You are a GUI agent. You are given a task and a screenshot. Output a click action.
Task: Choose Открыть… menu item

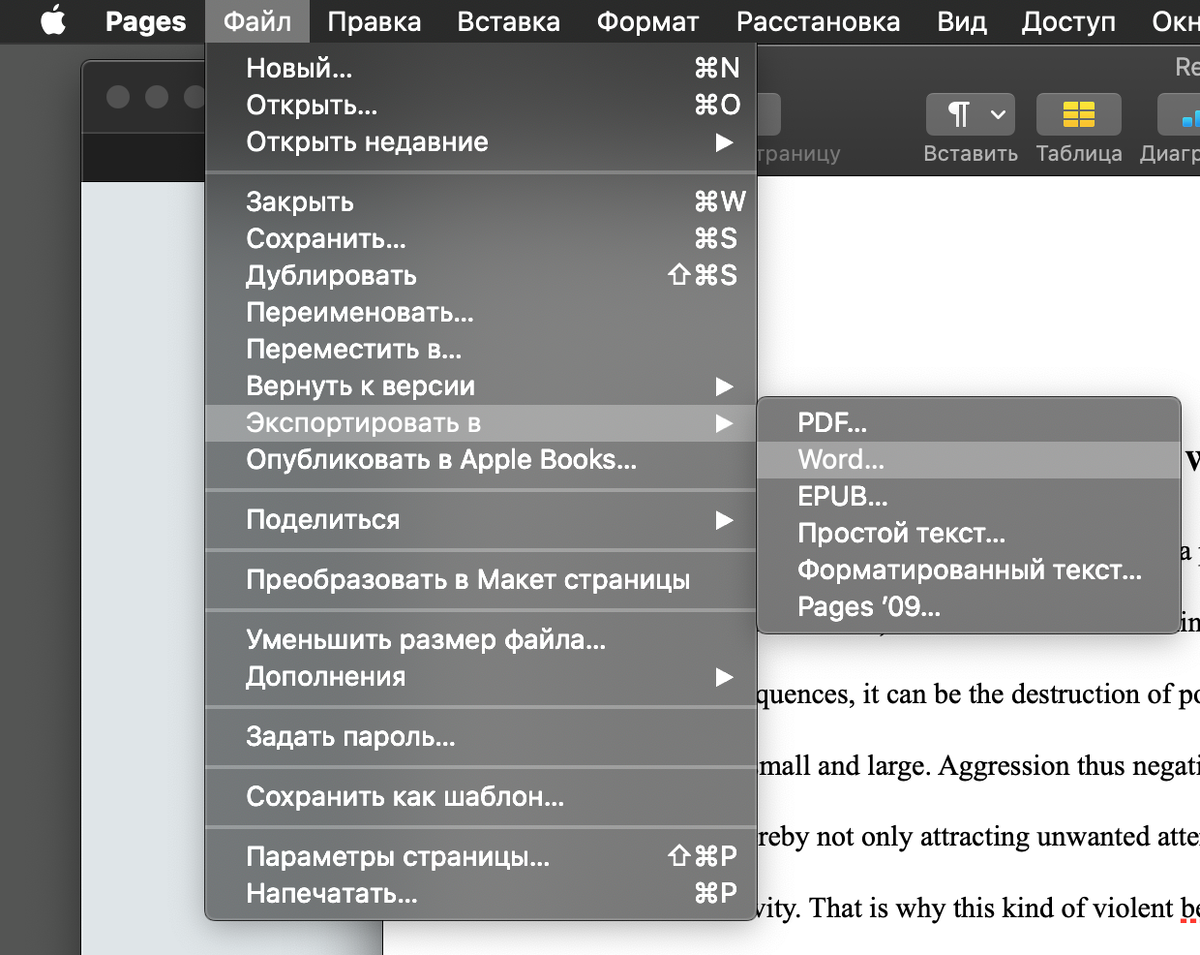click(x=480, y=105)
